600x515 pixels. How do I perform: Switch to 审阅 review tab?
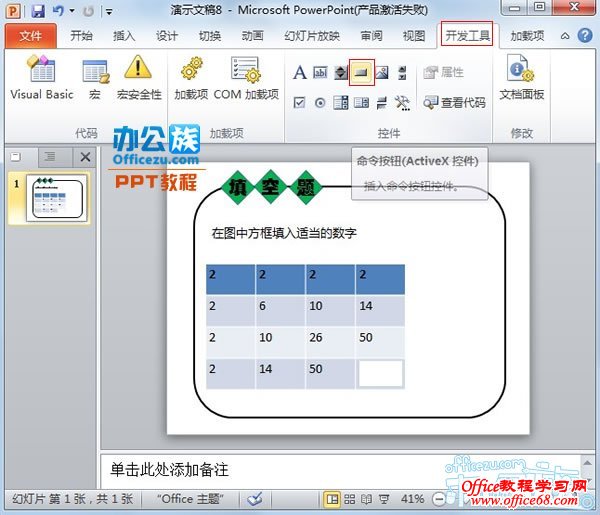pos(371,36)
